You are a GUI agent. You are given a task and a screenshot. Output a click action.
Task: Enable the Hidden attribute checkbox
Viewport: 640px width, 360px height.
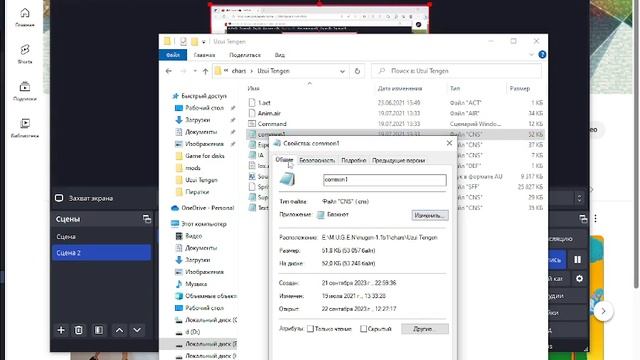click(363, 329)
